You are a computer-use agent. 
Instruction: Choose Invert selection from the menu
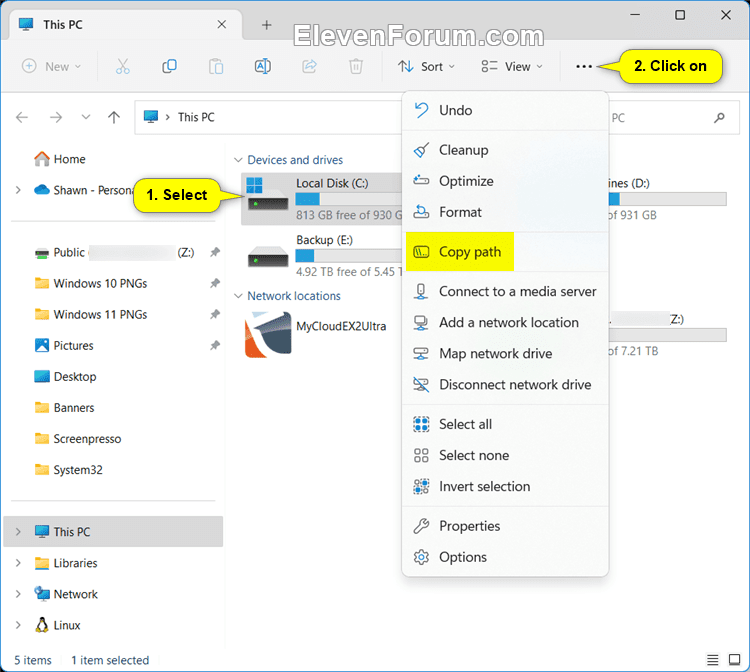point(505,486)
